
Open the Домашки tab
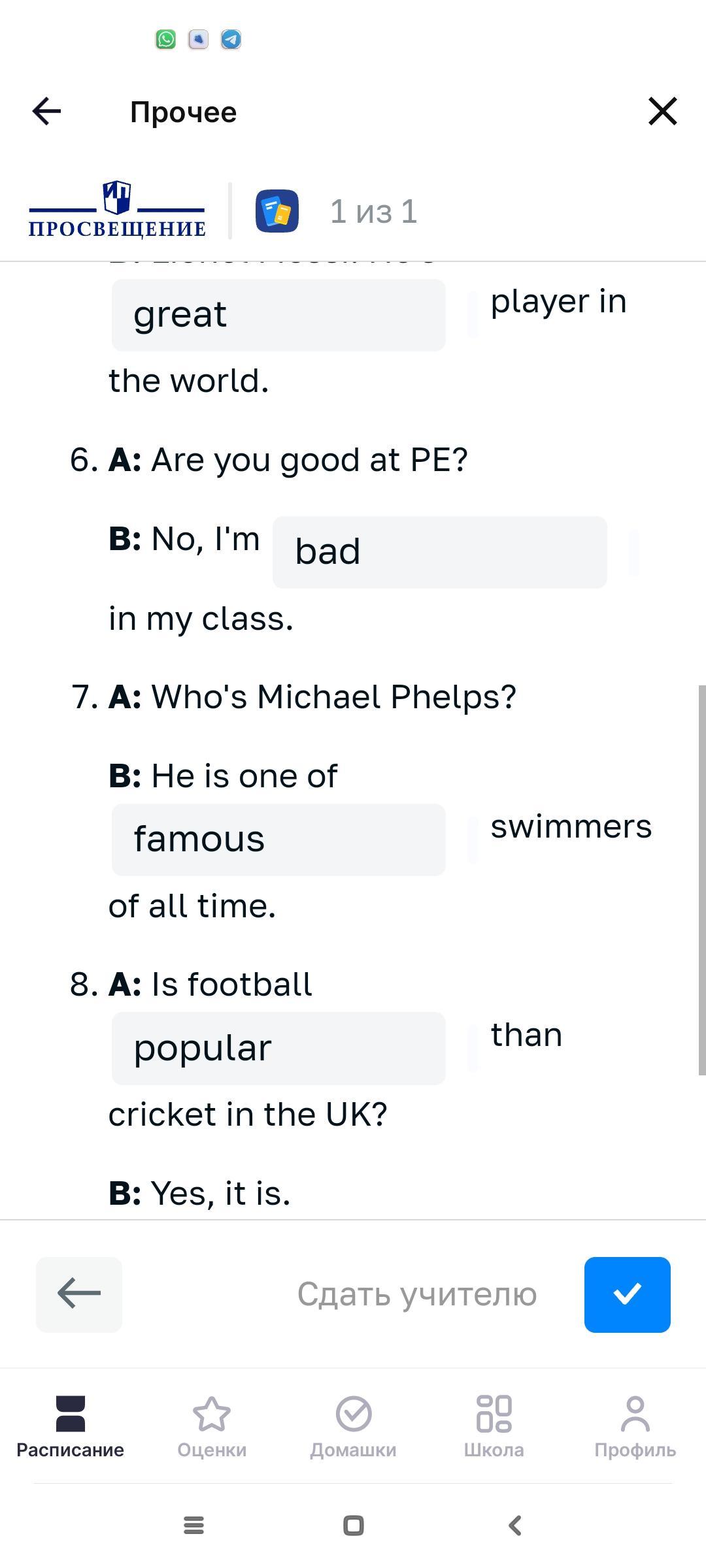[353, 1428]
